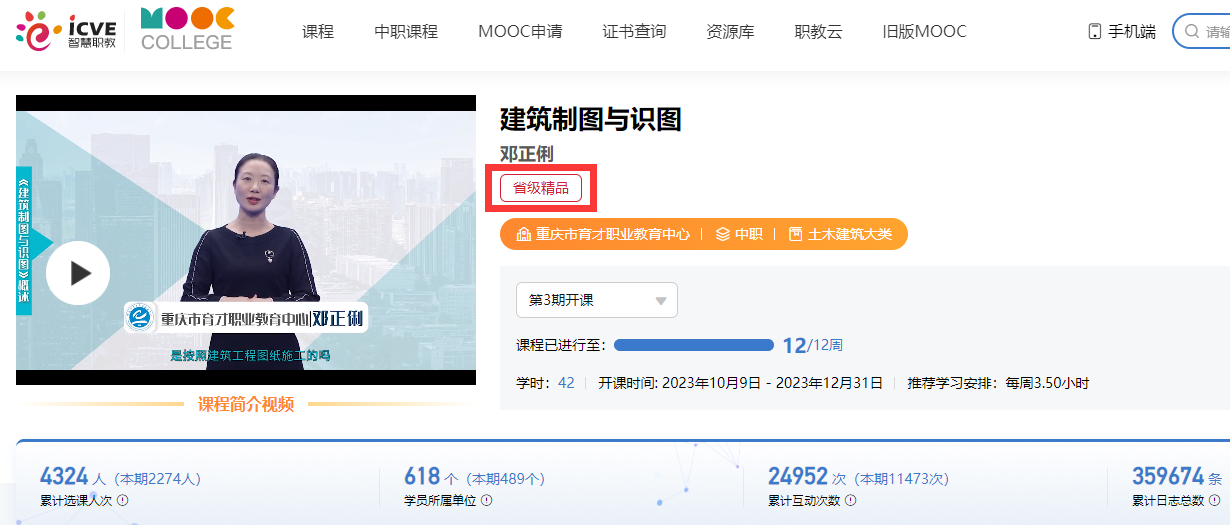Click info icon beside 学员所属单位
This screenshot has height=525, width=1230.
[x=487, y=500]
